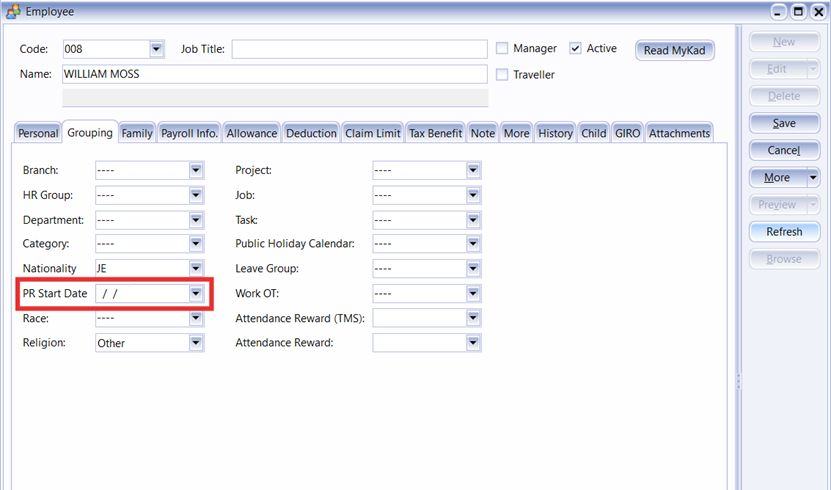Tick the Manager checkbox
831x490 pixels.
click(x=503, y=48)
